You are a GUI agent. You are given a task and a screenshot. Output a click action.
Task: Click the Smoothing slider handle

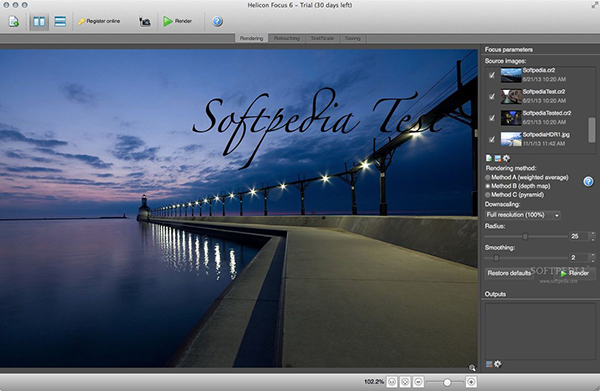coord(496,258)
